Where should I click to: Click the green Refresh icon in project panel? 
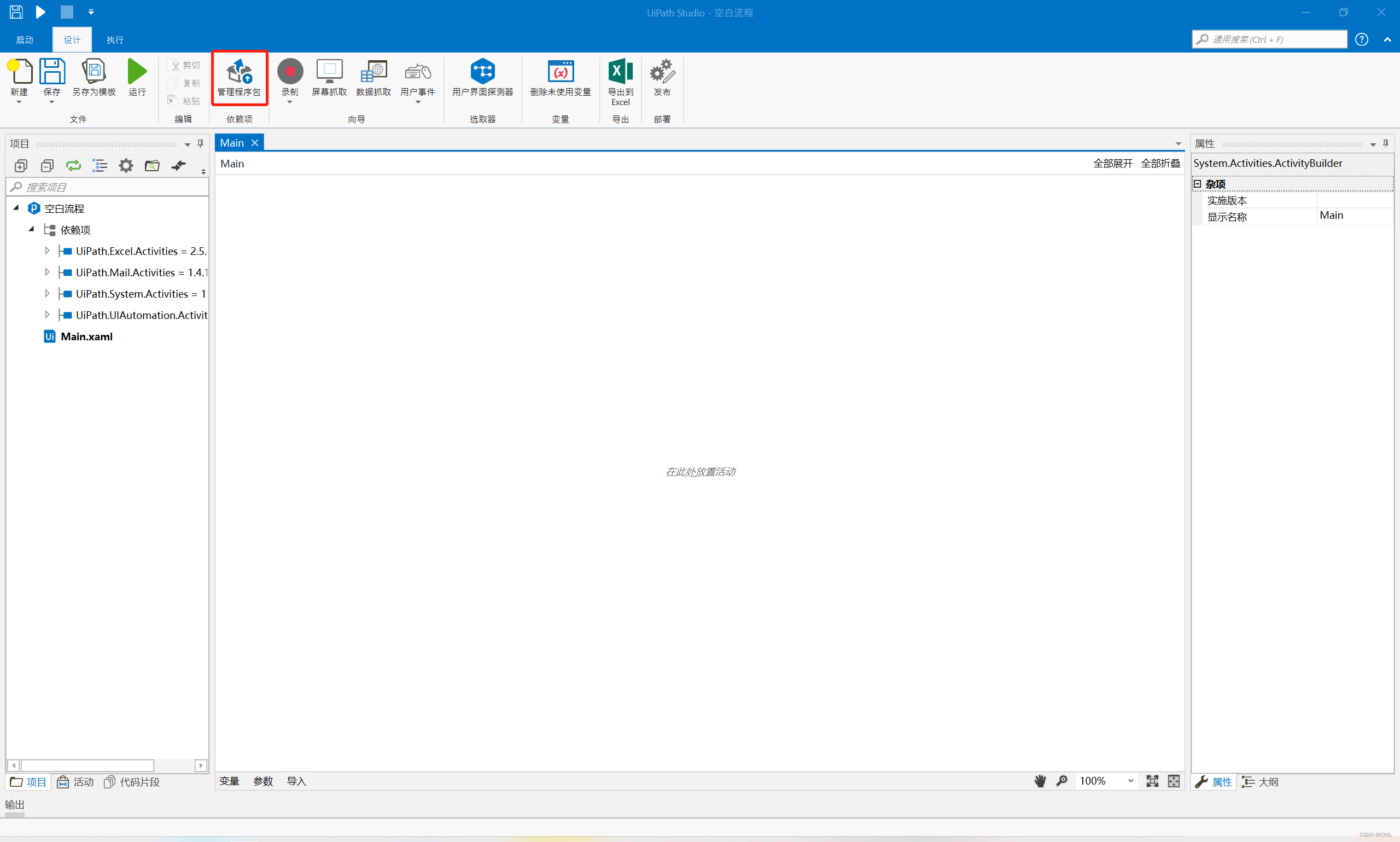click(x=73, y=166)
